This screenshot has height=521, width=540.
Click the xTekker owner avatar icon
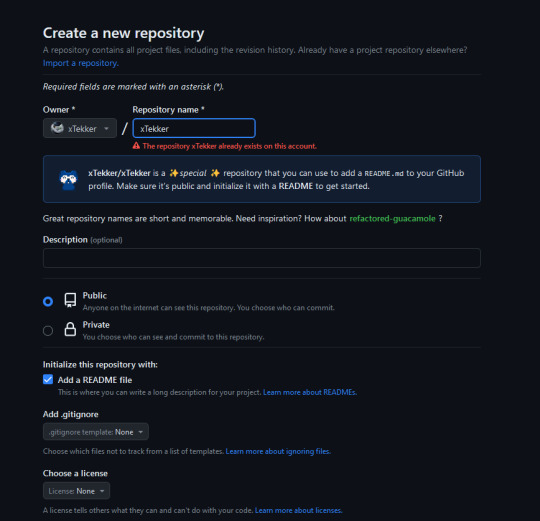[58, 128]
